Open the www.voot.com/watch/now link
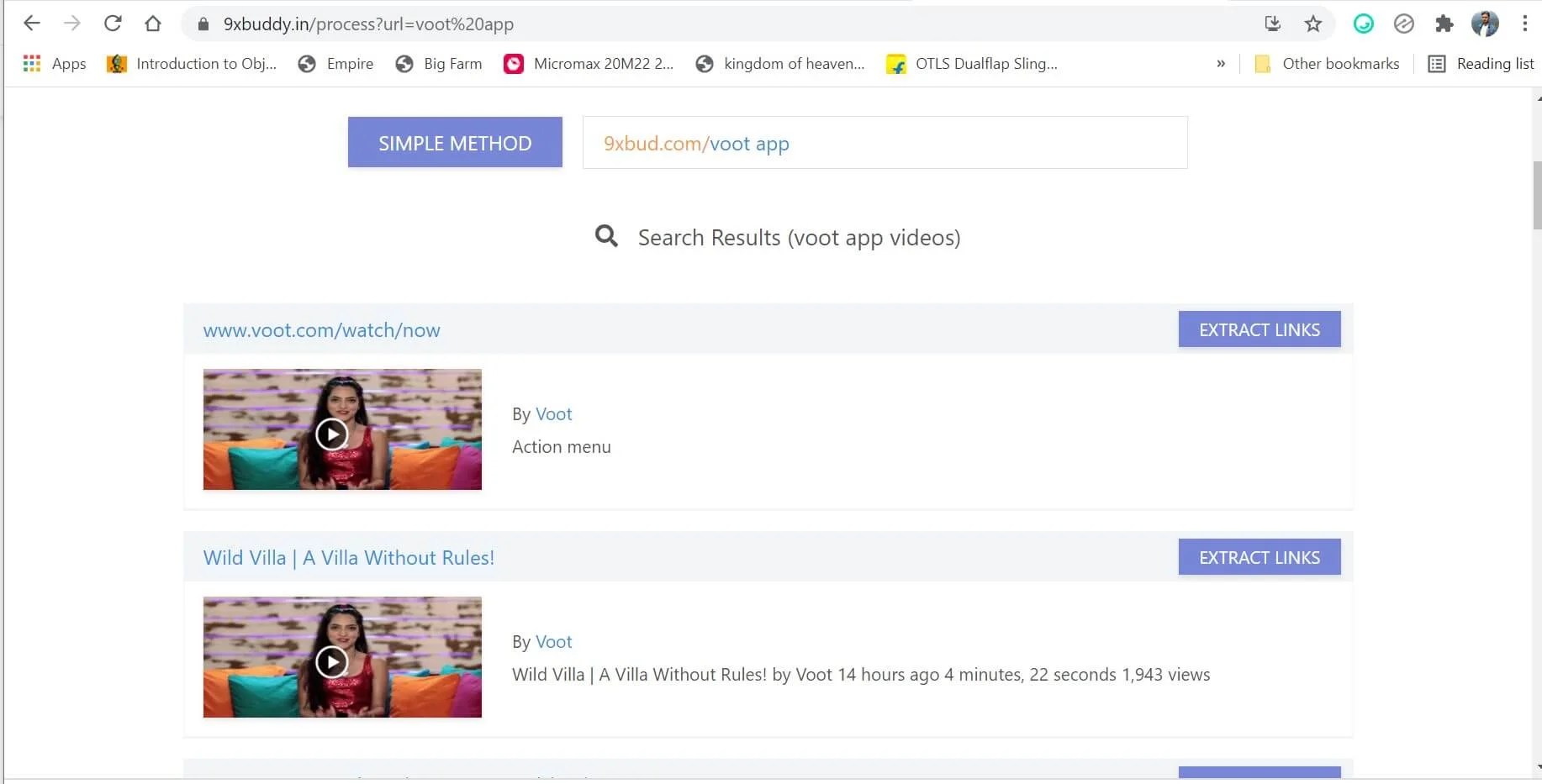This screenshot has height=784, width=1542. click(x=321, y=330)
